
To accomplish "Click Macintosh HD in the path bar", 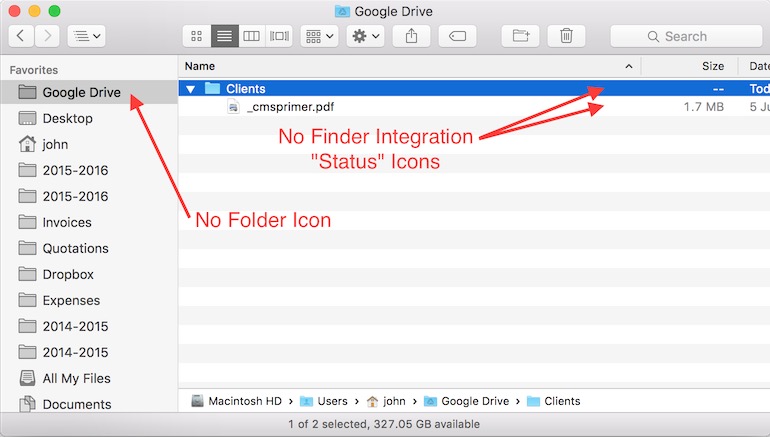I will pos(245,401).
